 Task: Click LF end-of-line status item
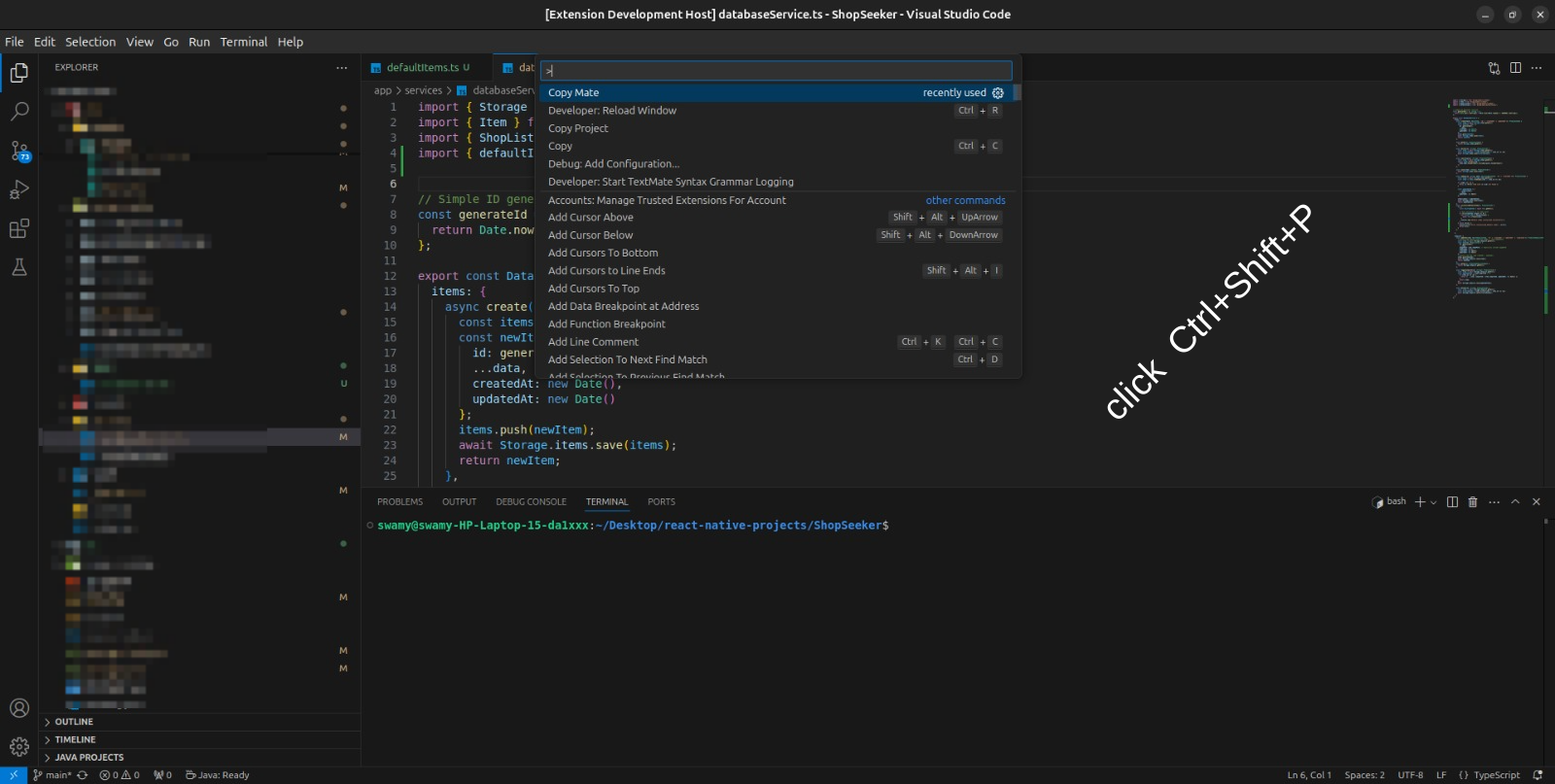click(1441, 775)
